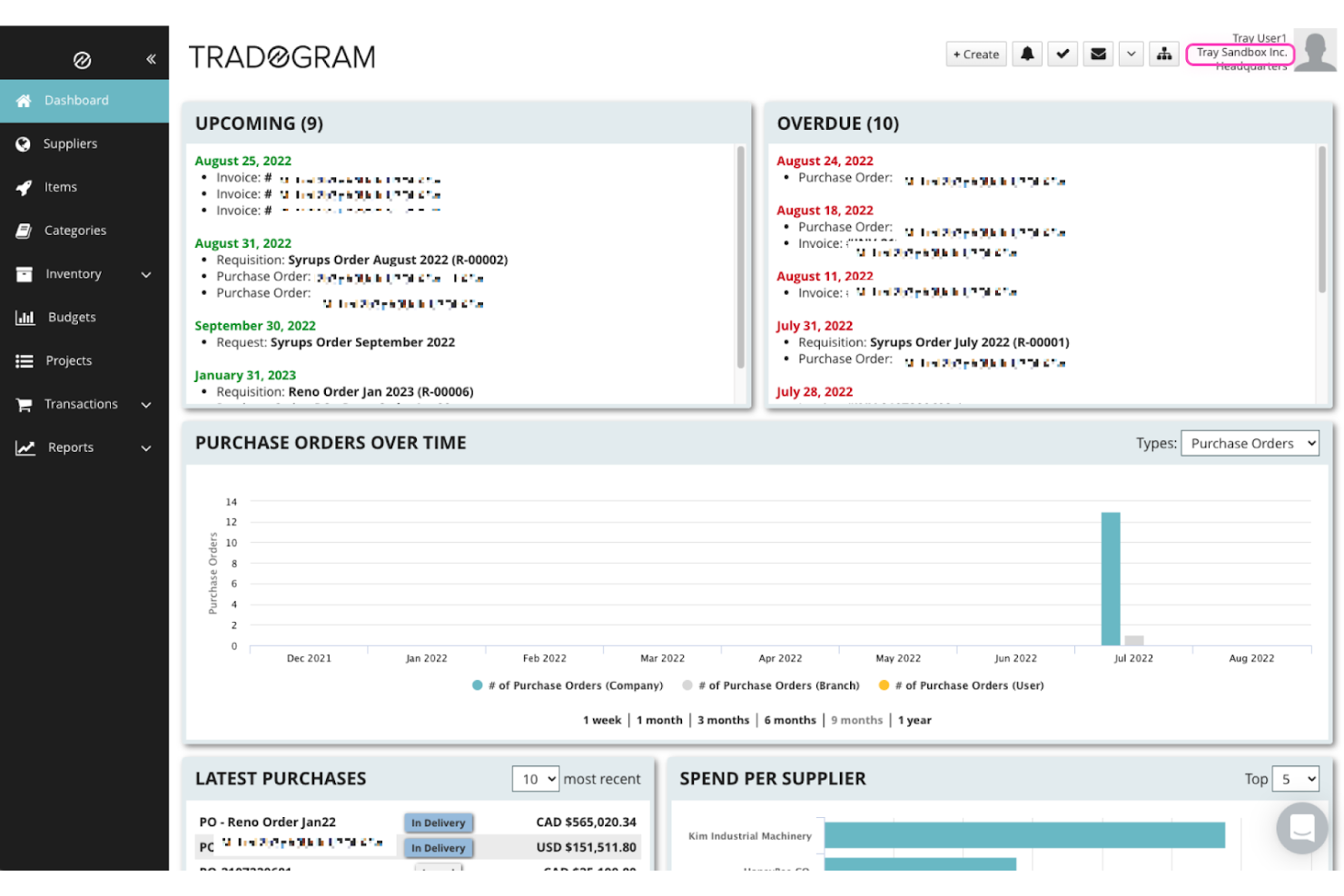Select Categories in sidebar menu
The width and height of the screenshot is (1344, 896).
(75, 231)
